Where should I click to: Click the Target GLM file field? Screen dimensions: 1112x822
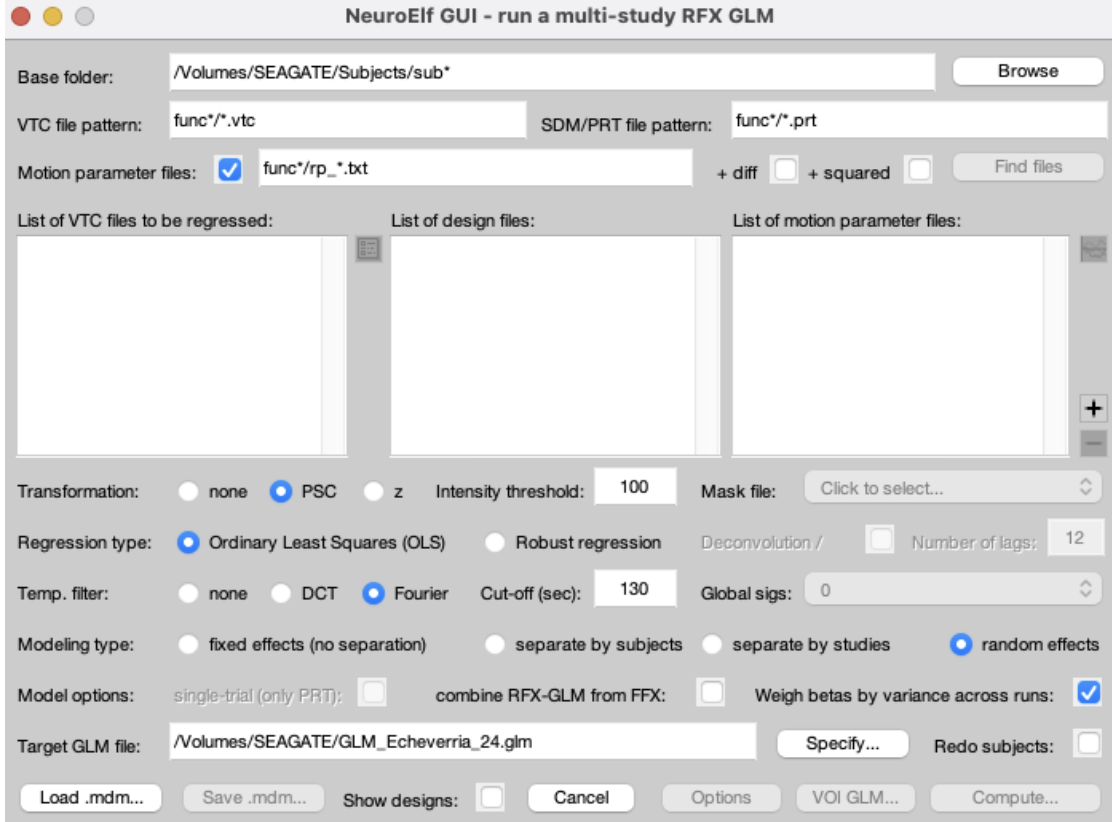click(x=462, y=742)
